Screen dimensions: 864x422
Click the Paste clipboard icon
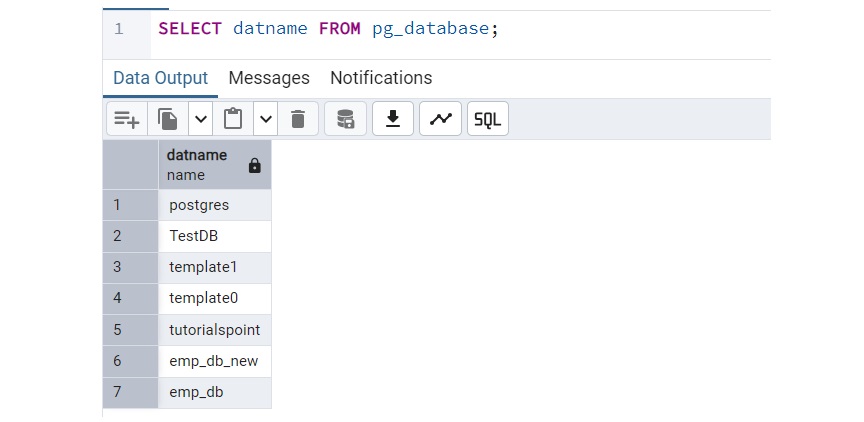coord(233,119)
